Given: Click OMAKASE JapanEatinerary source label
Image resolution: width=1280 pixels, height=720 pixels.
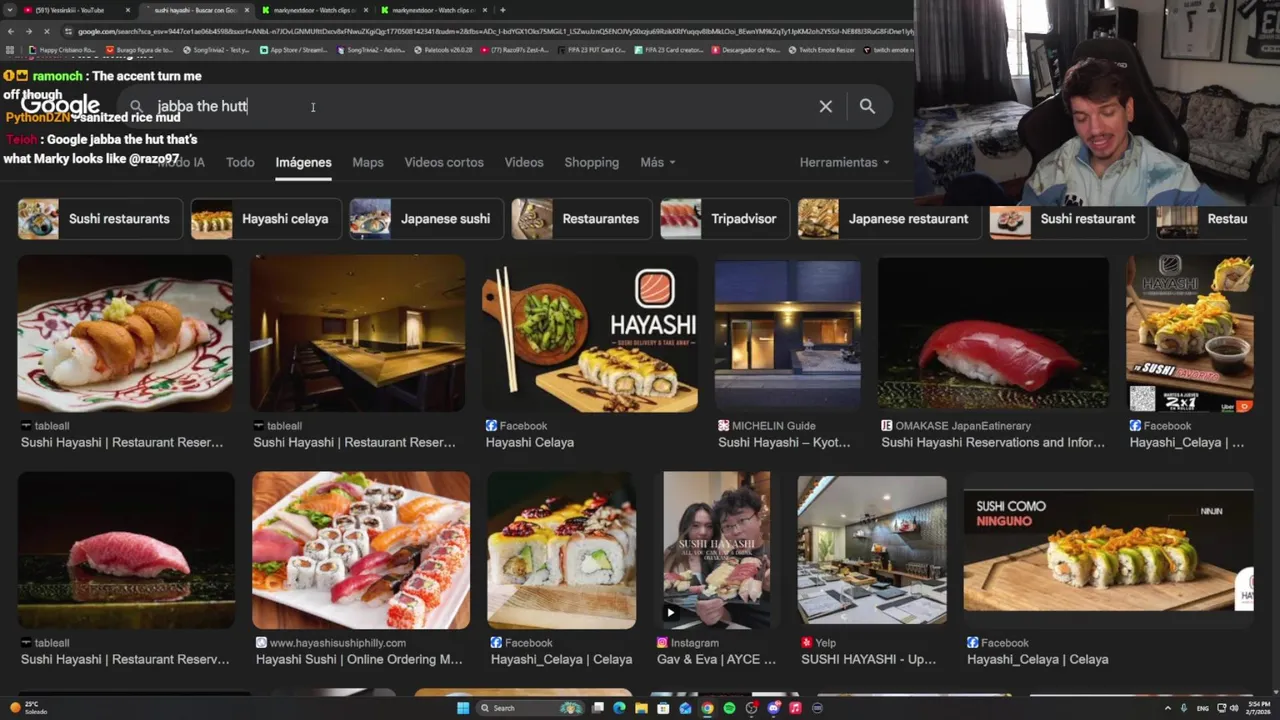Looking at the screenshot, I should coord(963,426).
